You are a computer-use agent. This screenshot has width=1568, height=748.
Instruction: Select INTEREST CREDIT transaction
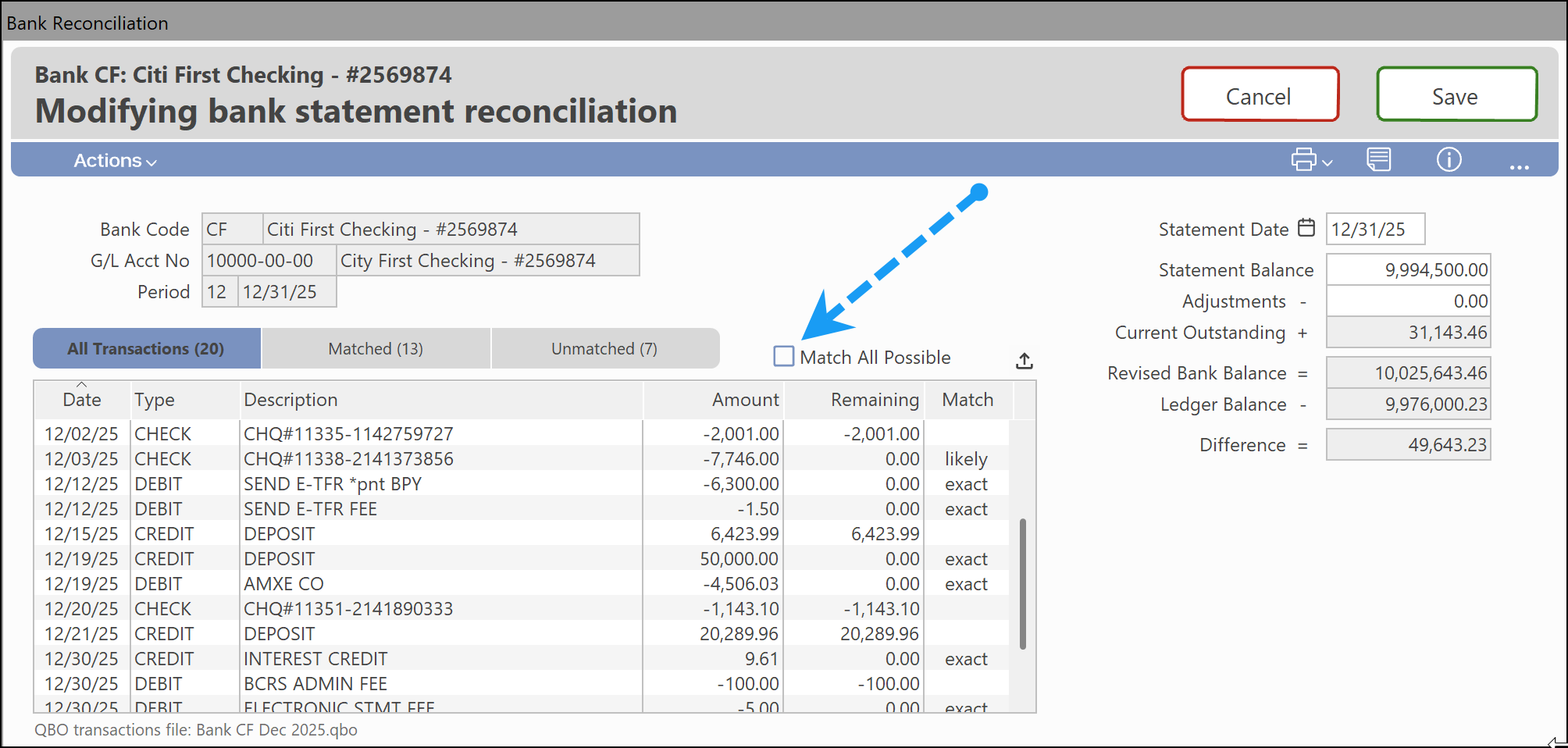point(522,658)
